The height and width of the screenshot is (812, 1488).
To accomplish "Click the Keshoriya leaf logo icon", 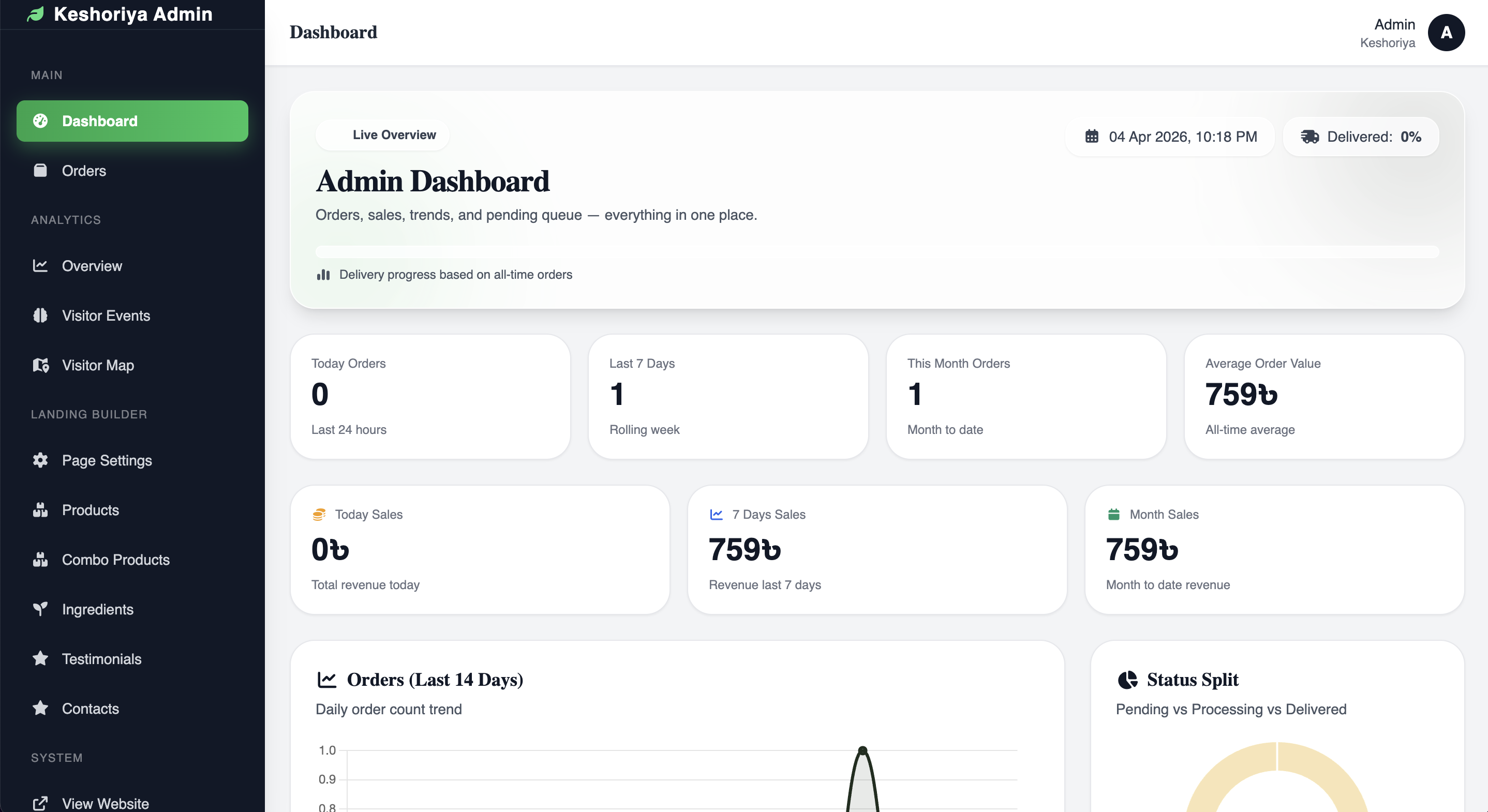I will [36, 14].
